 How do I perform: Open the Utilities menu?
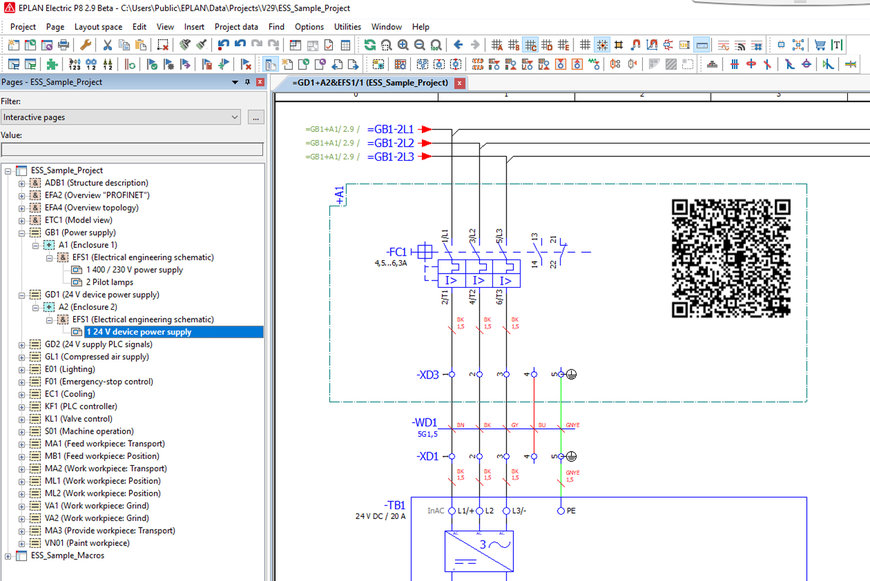coord(348,27)
